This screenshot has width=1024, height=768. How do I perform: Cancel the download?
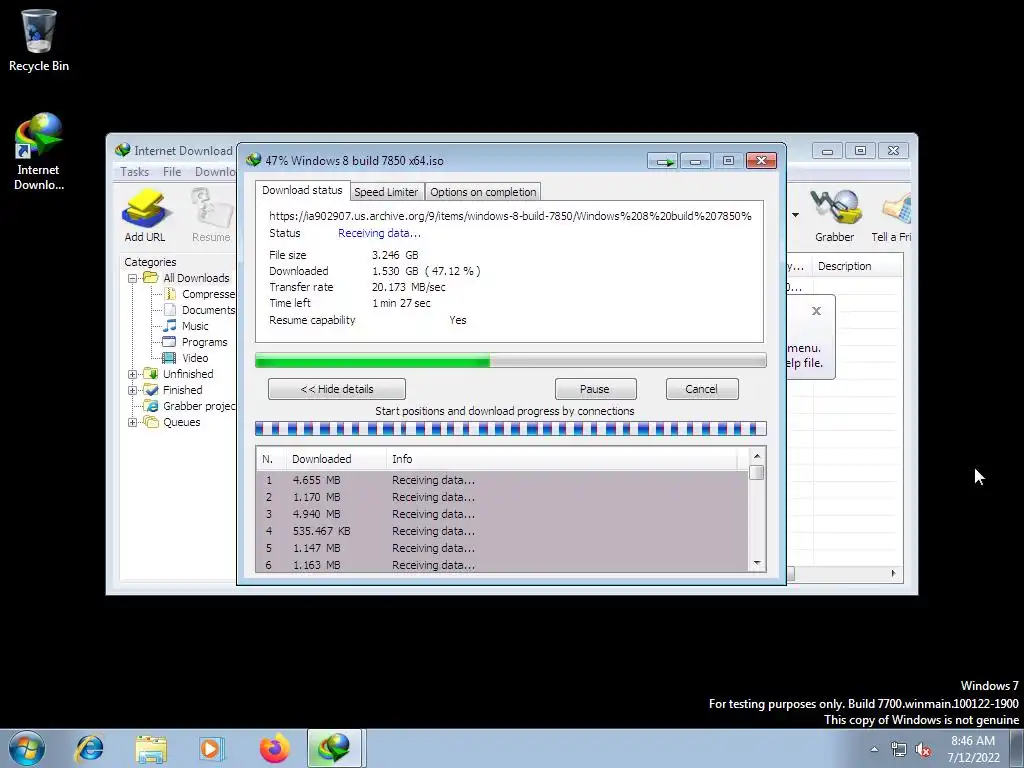[702, 389]
